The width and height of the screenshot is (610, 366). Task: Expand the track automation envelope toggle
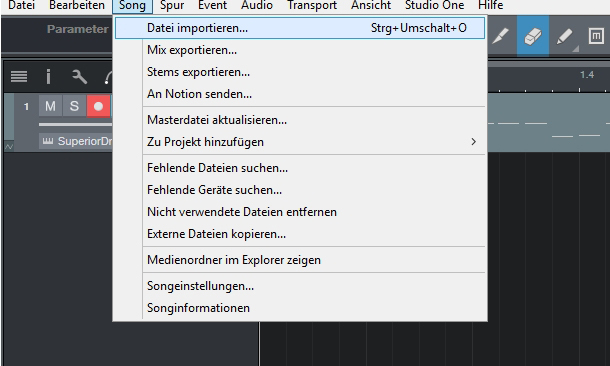pos(9,147)
